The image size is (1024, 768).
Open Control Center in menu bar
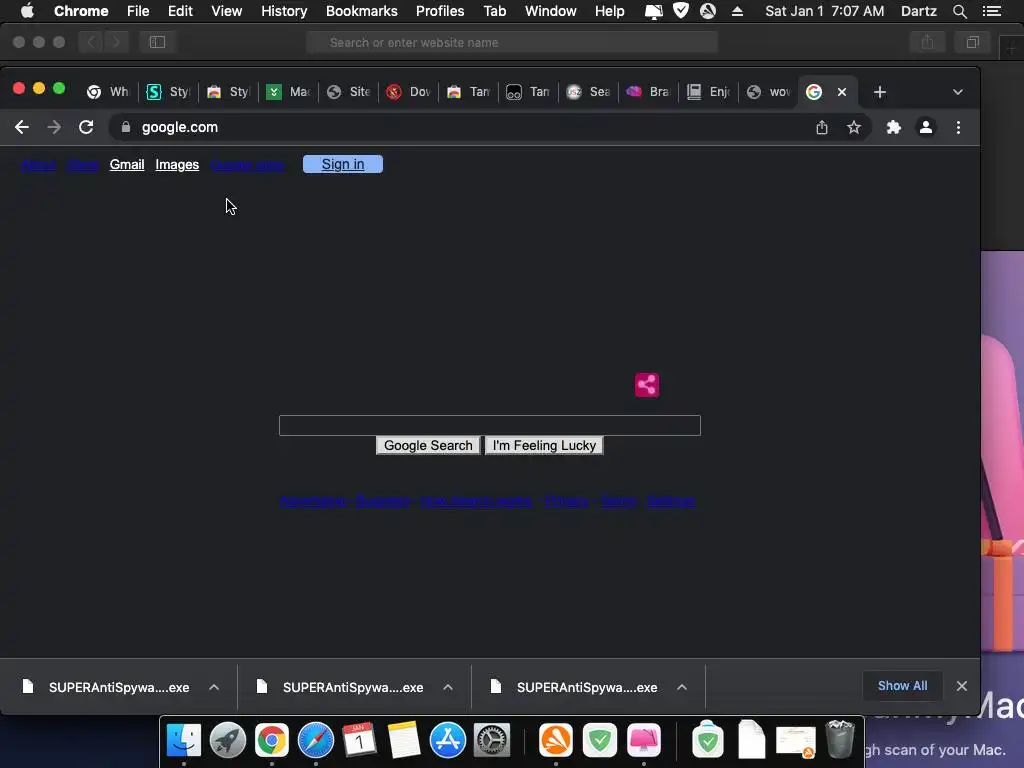[x=991, y=11]
